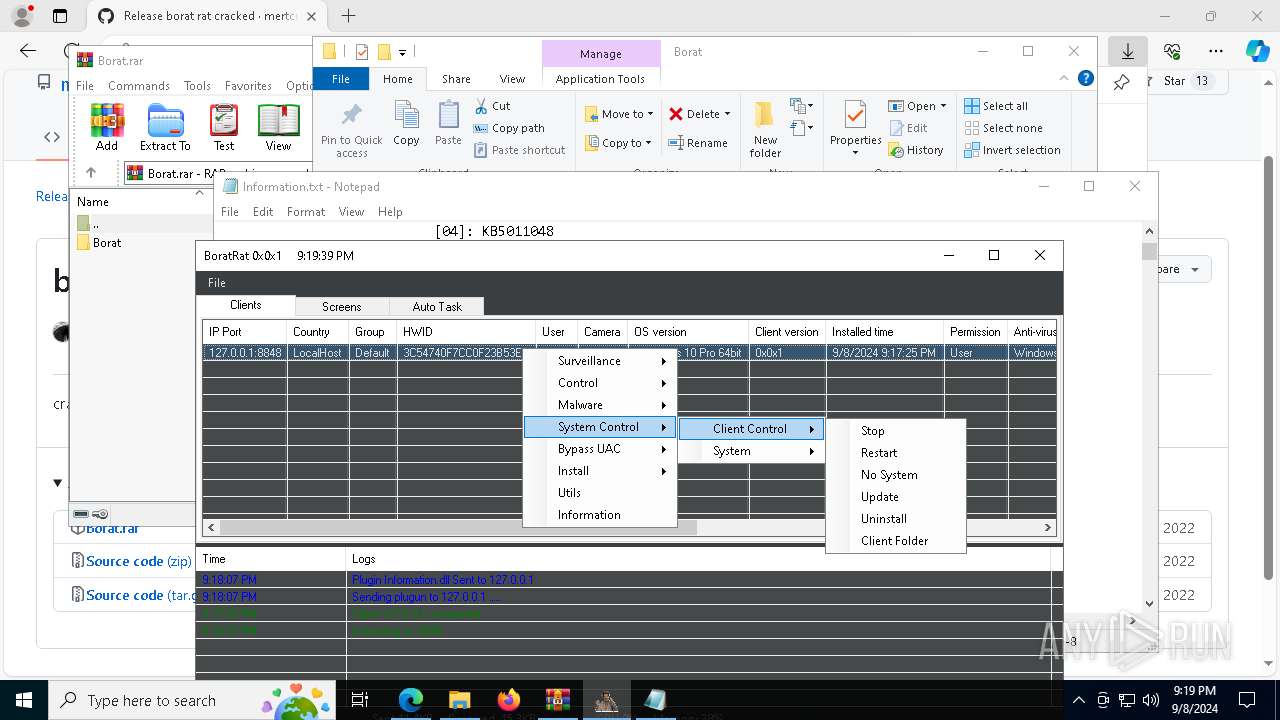1280x720 pixels.
Task: Click the browser back arrow
Action: pos(28,51)
